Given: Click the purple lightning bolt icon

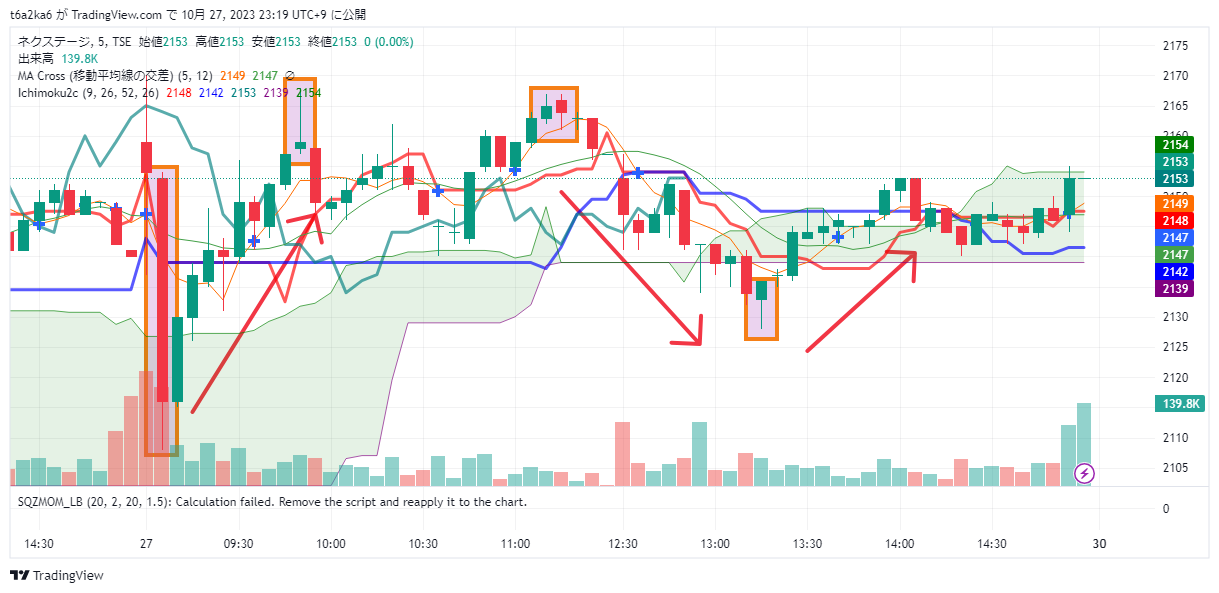Looking at the screenshot, I should pos(1083,472).
